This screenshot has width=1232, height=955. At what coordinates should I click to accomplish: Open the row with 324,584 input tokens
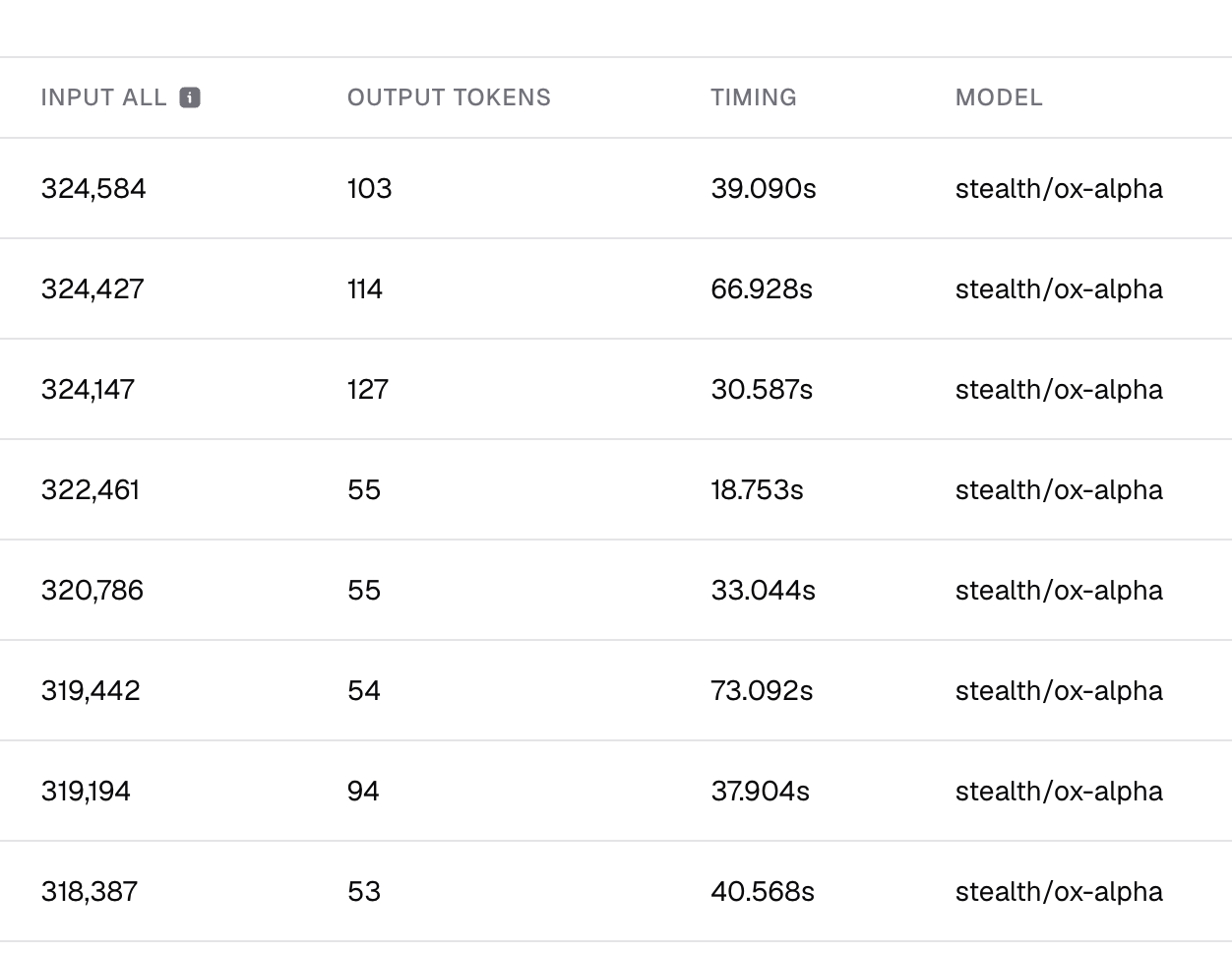(x=616, y=188)
